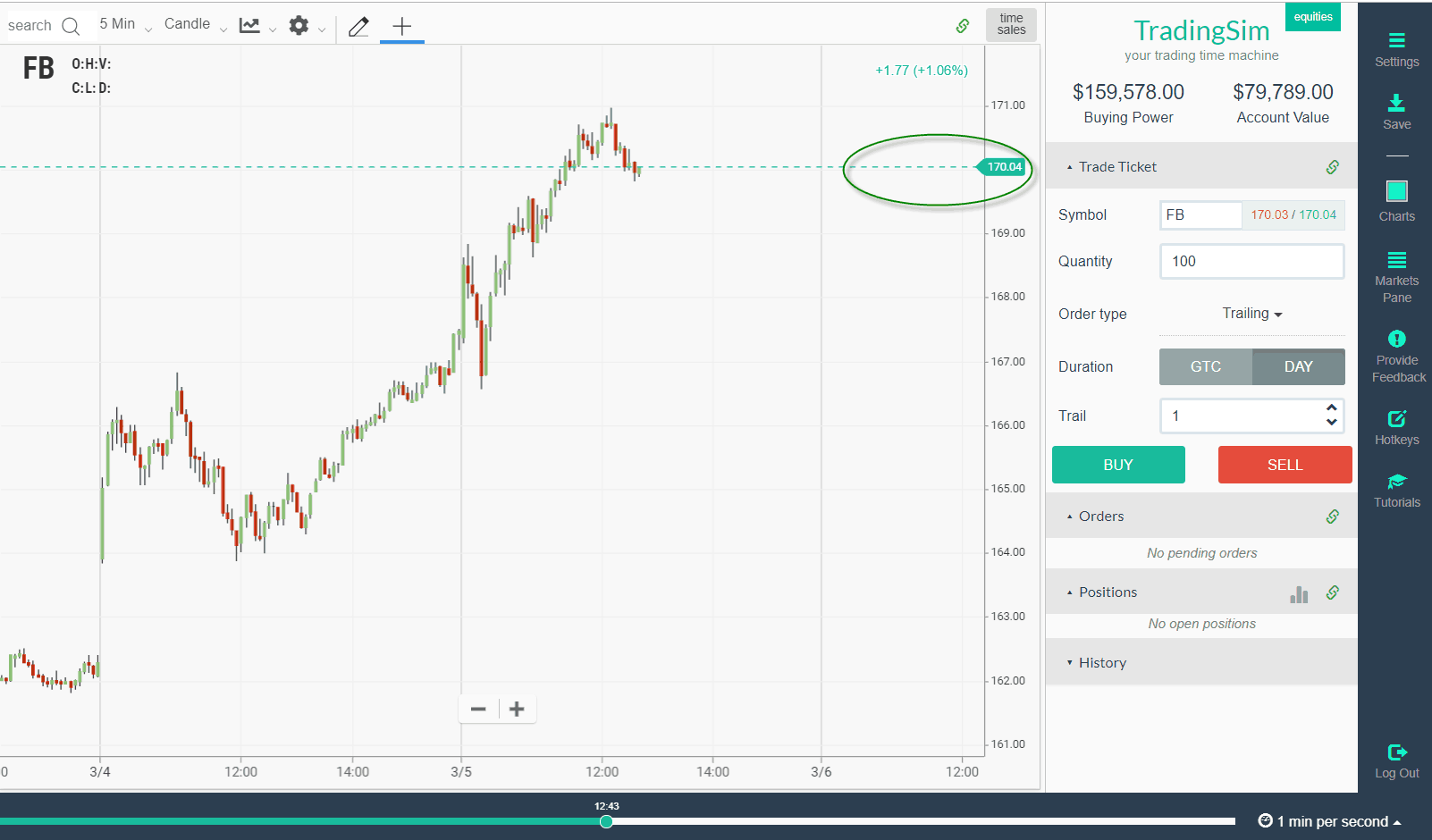
Task: Click the SELL button
Action: click(1285, 465)
